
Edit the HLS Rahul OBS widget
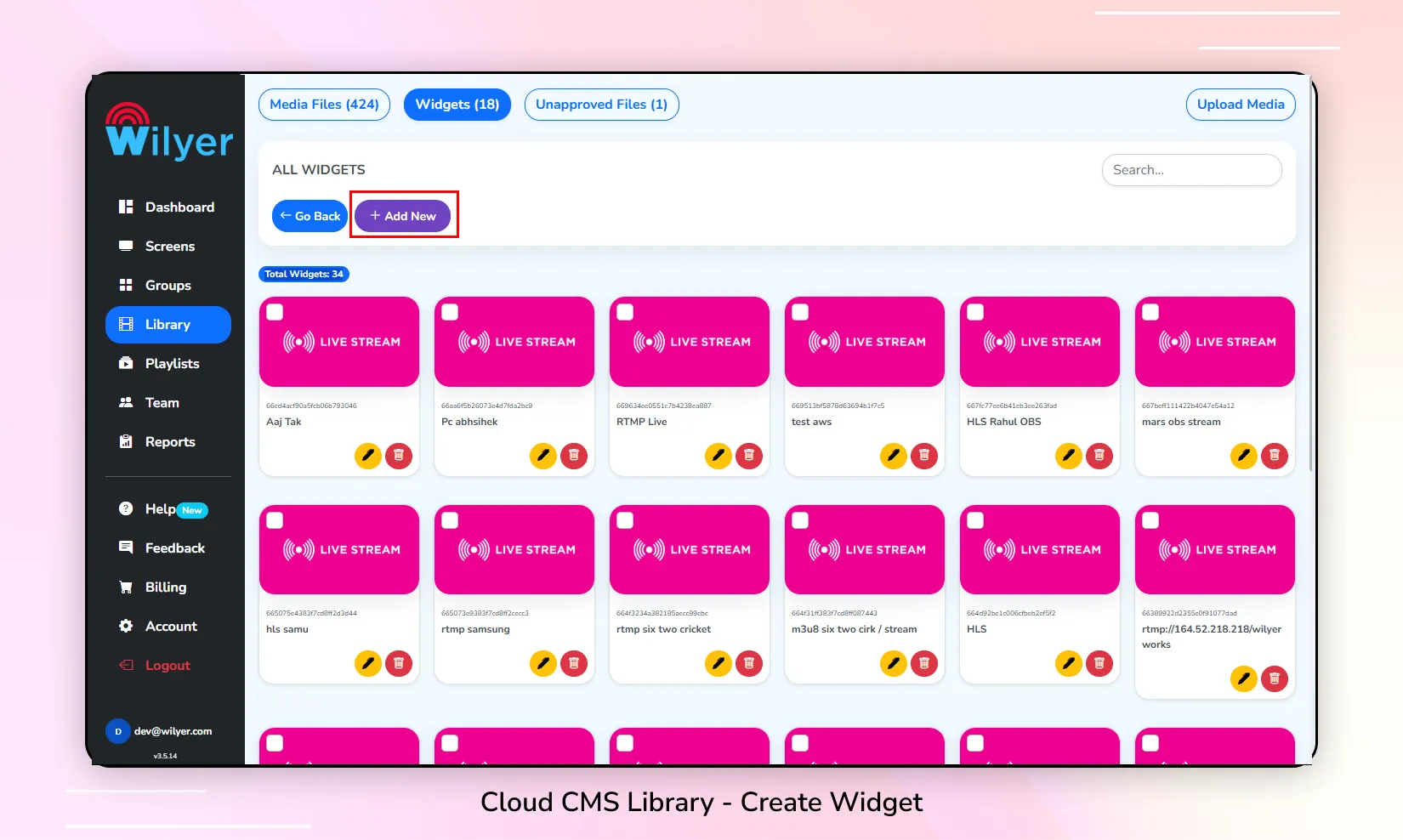tap(1069, 456)
